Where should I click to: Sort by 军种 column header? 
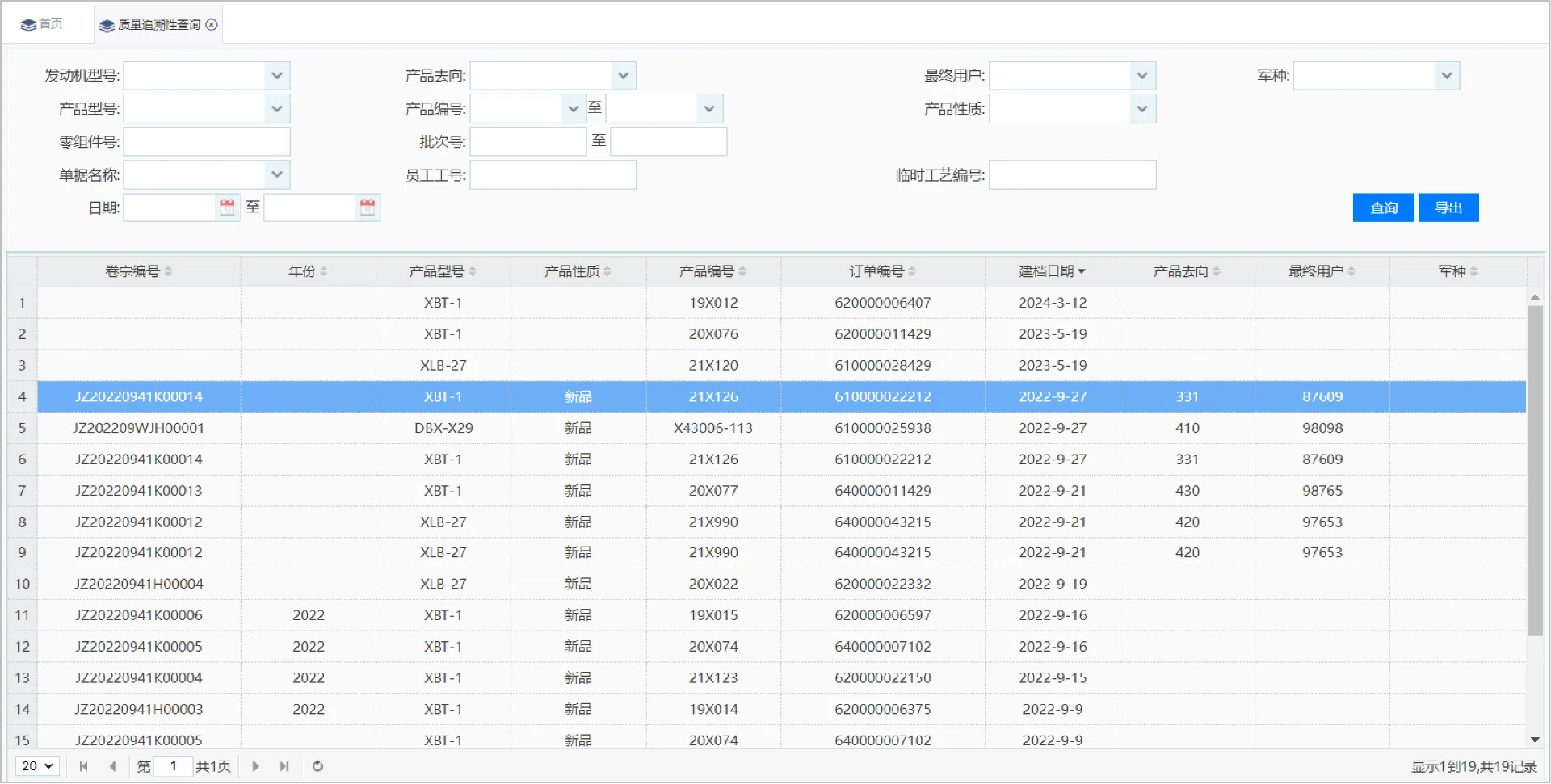click(x=1457, y=271)
